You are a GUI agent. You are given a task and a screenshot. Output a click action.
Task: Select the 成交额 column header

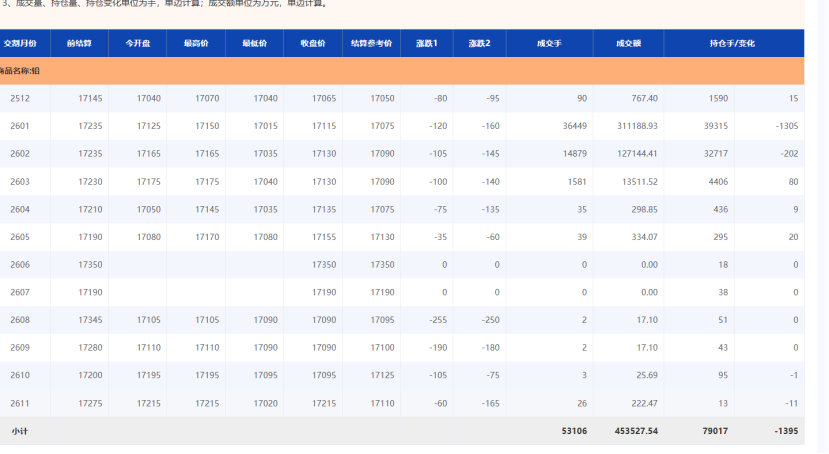pyautogui.click(x=628, y=44)
